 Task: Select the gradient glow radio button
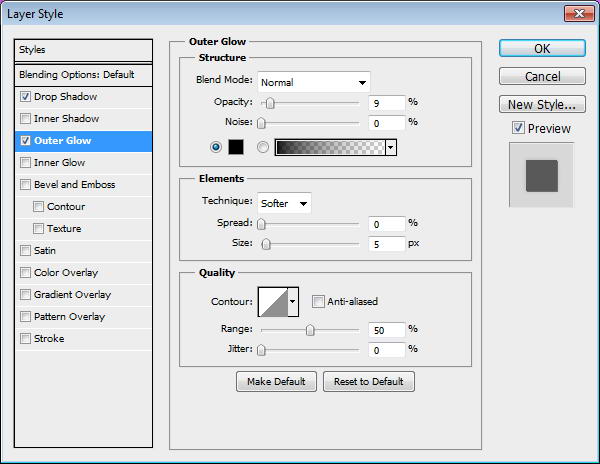(x=263, y=147)
